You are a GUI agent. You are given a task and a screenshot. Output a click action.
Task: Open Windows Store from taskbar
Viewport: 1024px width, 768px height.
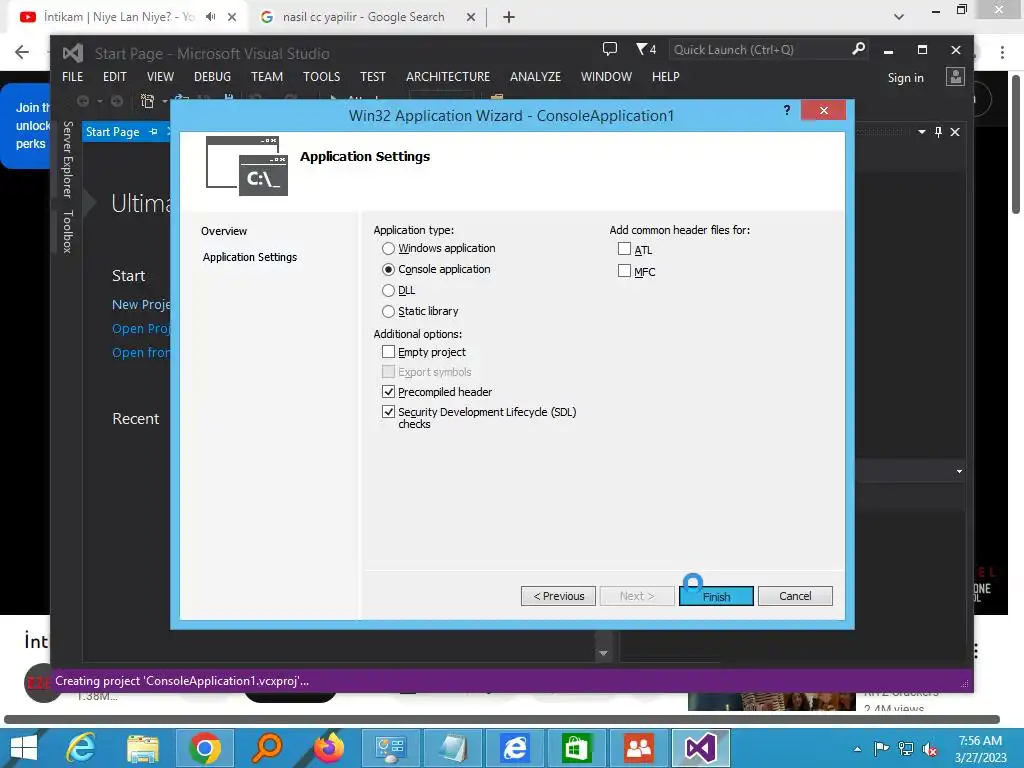click(575, 748)
